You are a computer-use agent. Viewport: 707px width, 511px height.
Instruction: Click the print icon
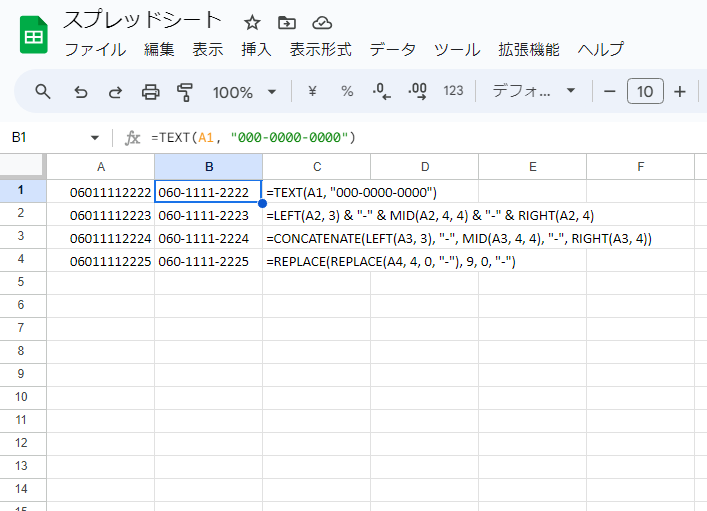pyautogui.click(x=150, y=92)
